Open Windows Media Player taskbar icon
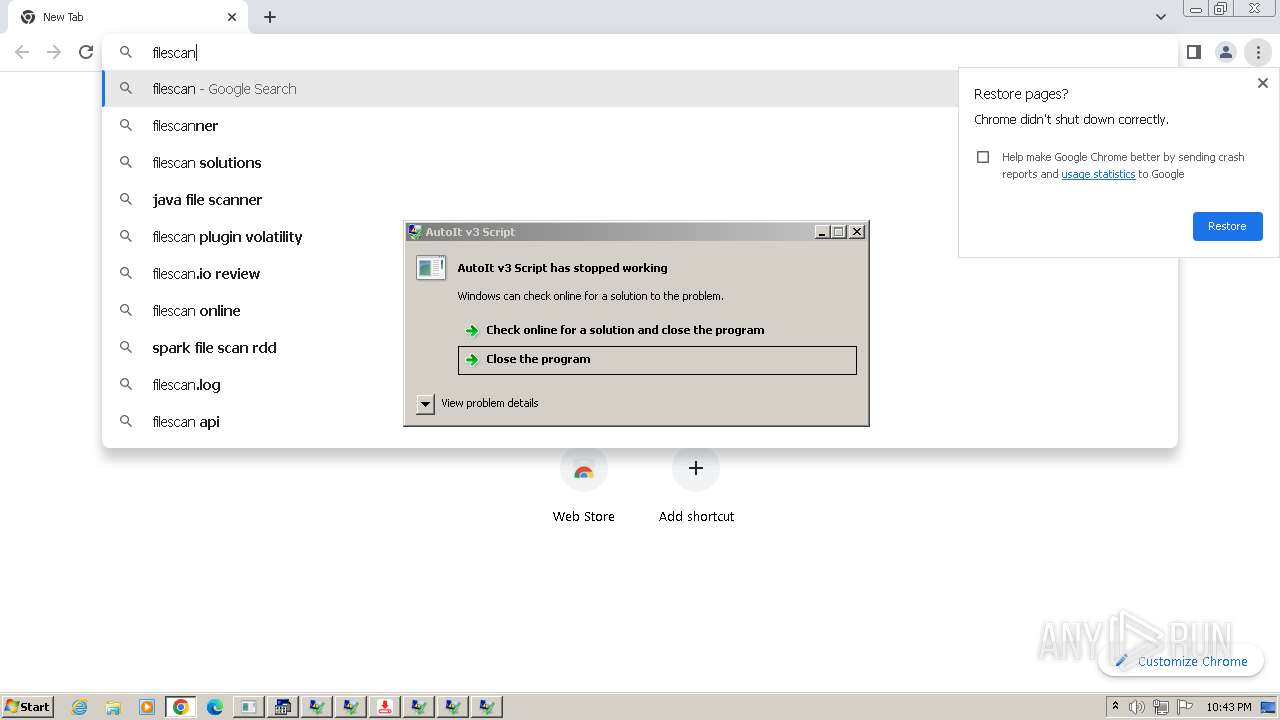Viewport: 1280px width, 720px height. (147, 707)
